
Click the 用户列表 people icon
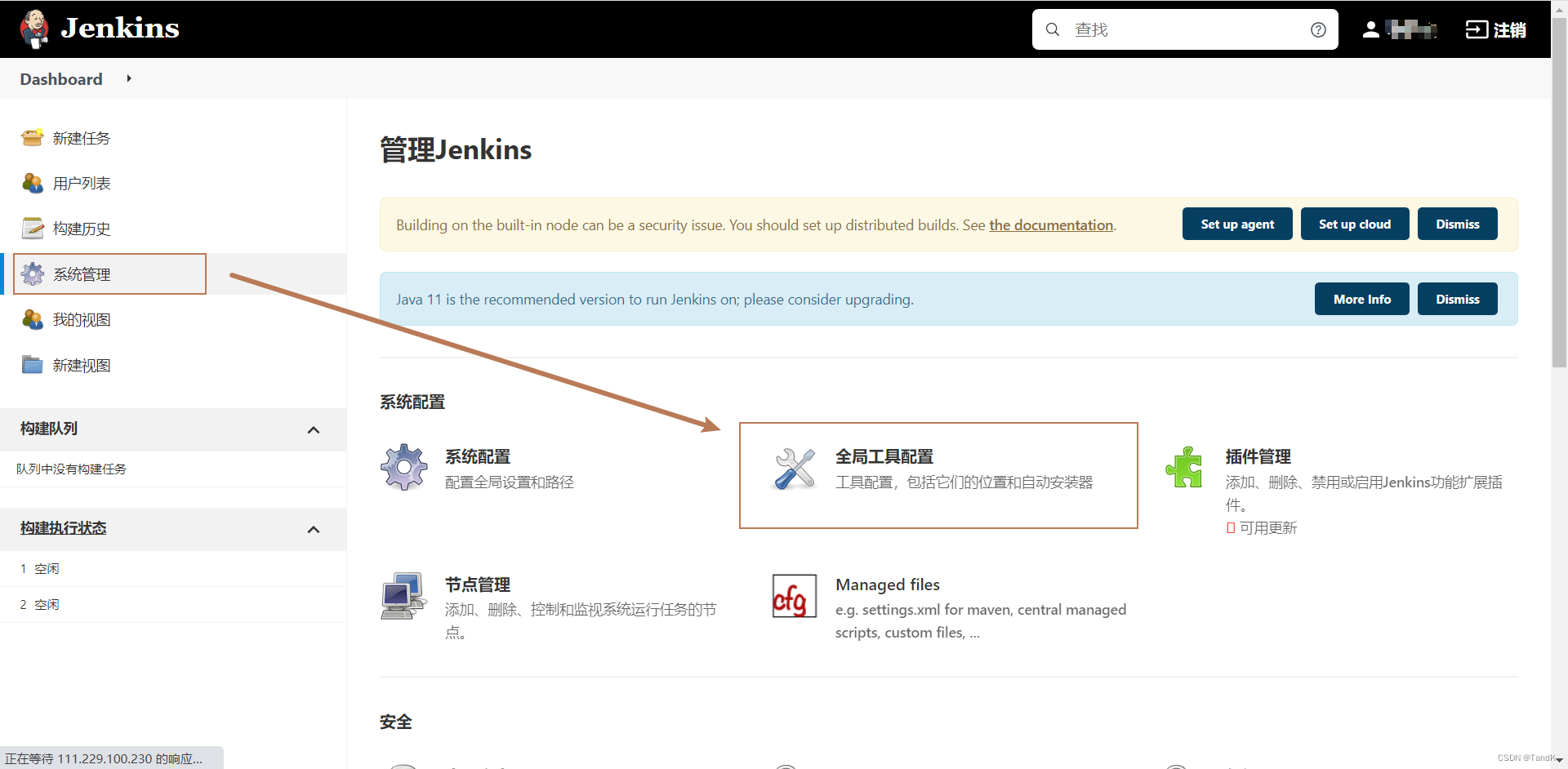click(33, 183)
